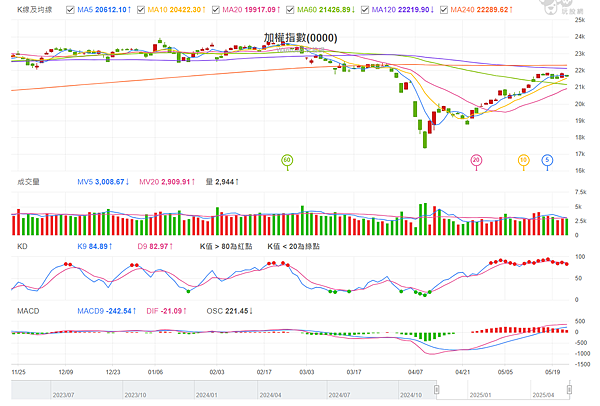600x406 pixels.
Task: Click the chart title 加權指數(0000)
Action: (x=300, y=38)
